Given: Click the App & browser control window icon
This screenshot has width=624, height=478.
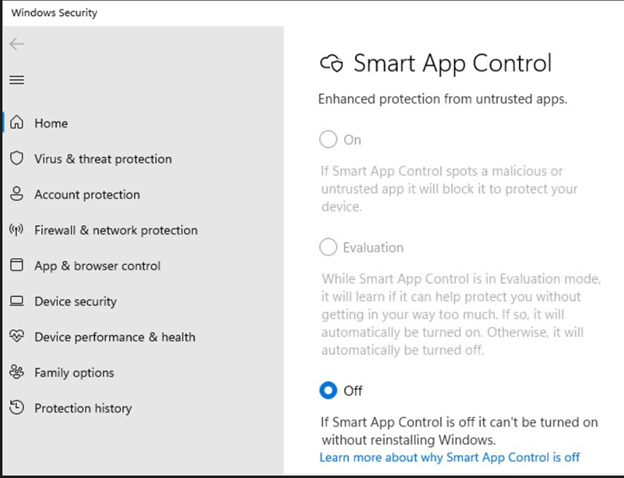Looking at the screenshot, I should click(16, 266).
